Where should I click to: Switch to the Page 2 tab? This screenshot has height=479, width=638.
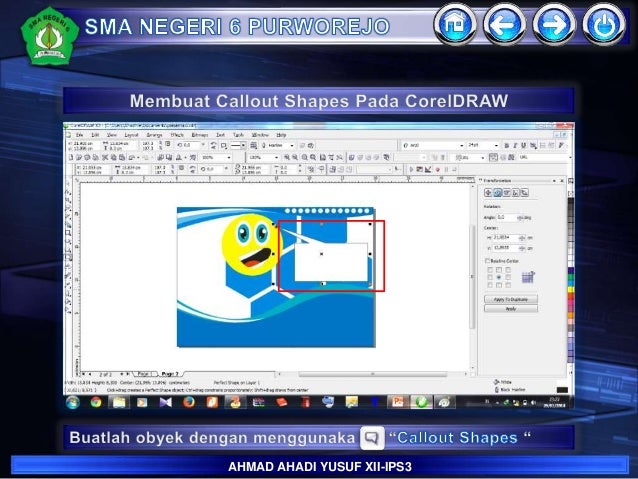click(170, 374)
